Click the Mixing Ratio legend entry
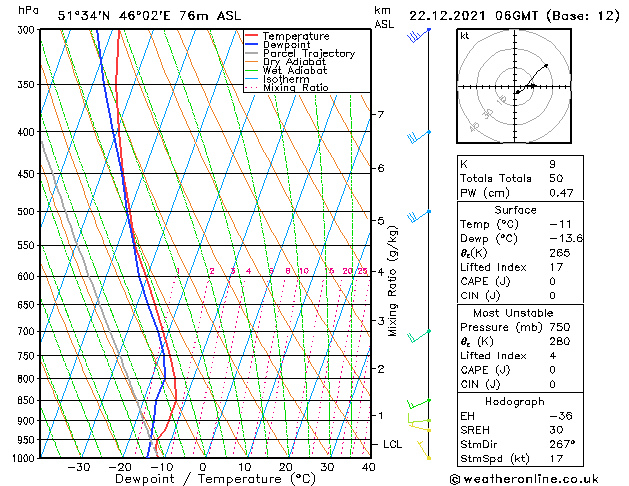This screenshot has width=629, height=486. (295, 88)
